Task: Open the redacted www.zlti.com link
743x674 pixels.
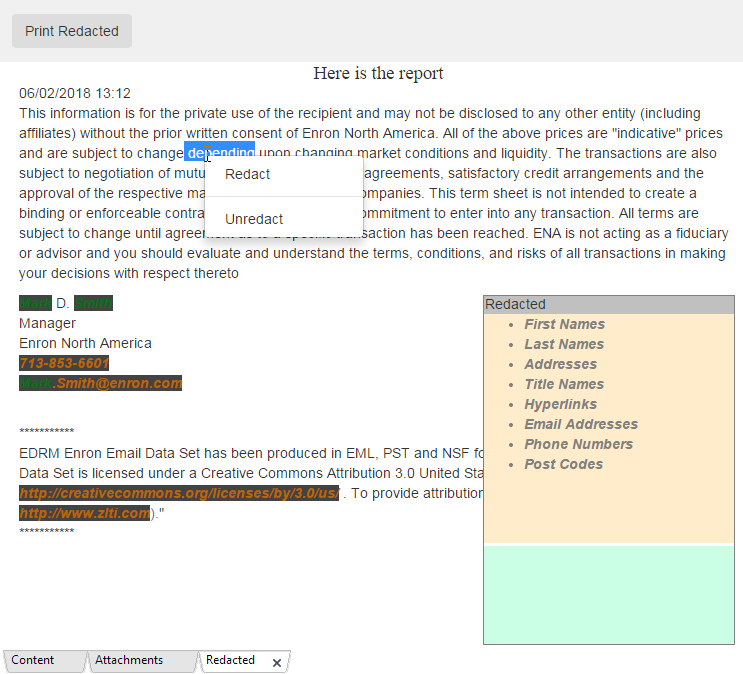Action: point(85,513)
